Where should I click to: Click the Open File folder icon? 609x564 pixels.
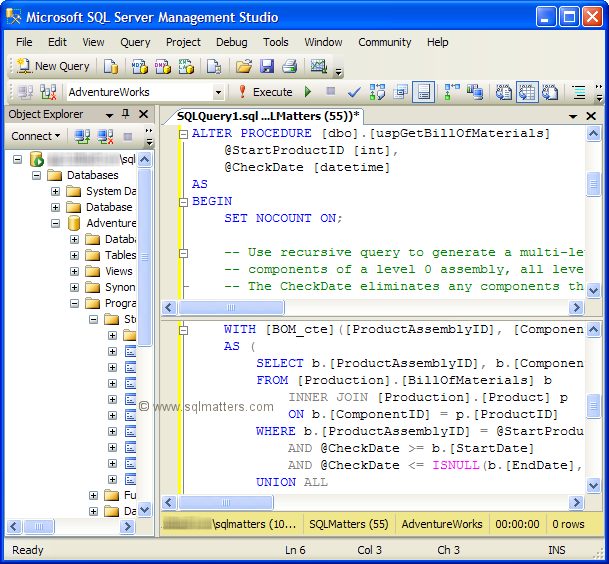point(244,66)
